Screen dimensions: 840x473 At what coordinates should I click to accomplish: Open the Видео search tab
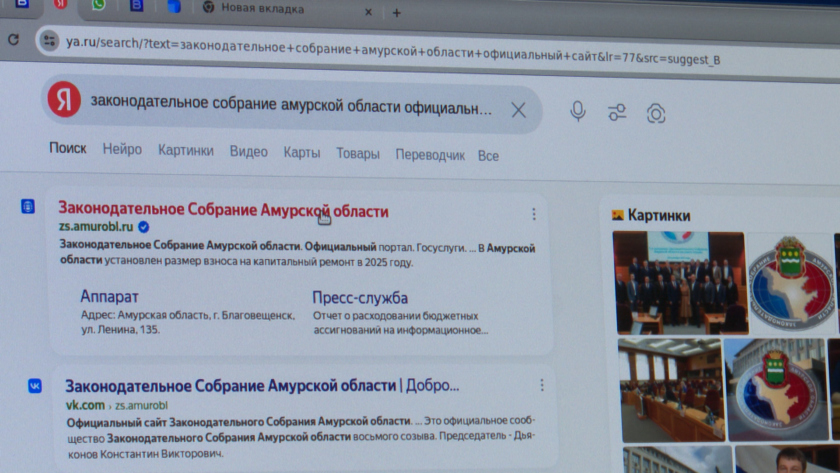tap(249, 152)
